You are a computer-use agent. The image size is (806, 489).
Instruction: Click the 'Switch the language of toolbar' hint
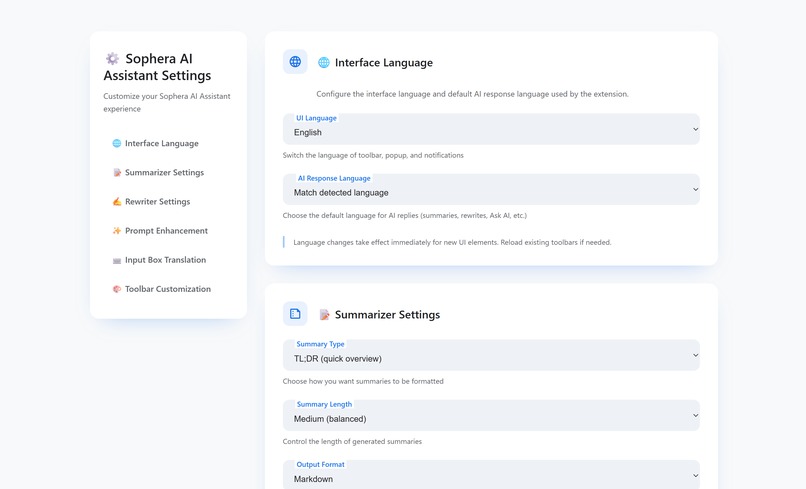coord(373,155)
